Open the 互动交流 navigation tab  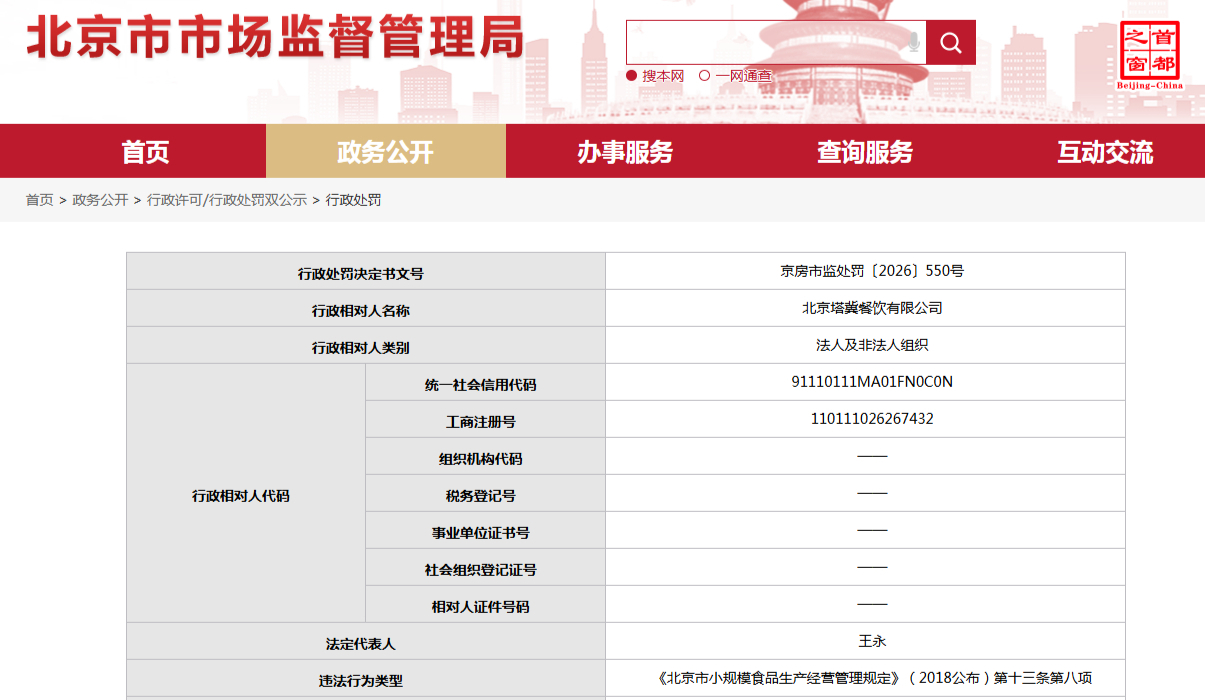click(x=1105, y=152)
